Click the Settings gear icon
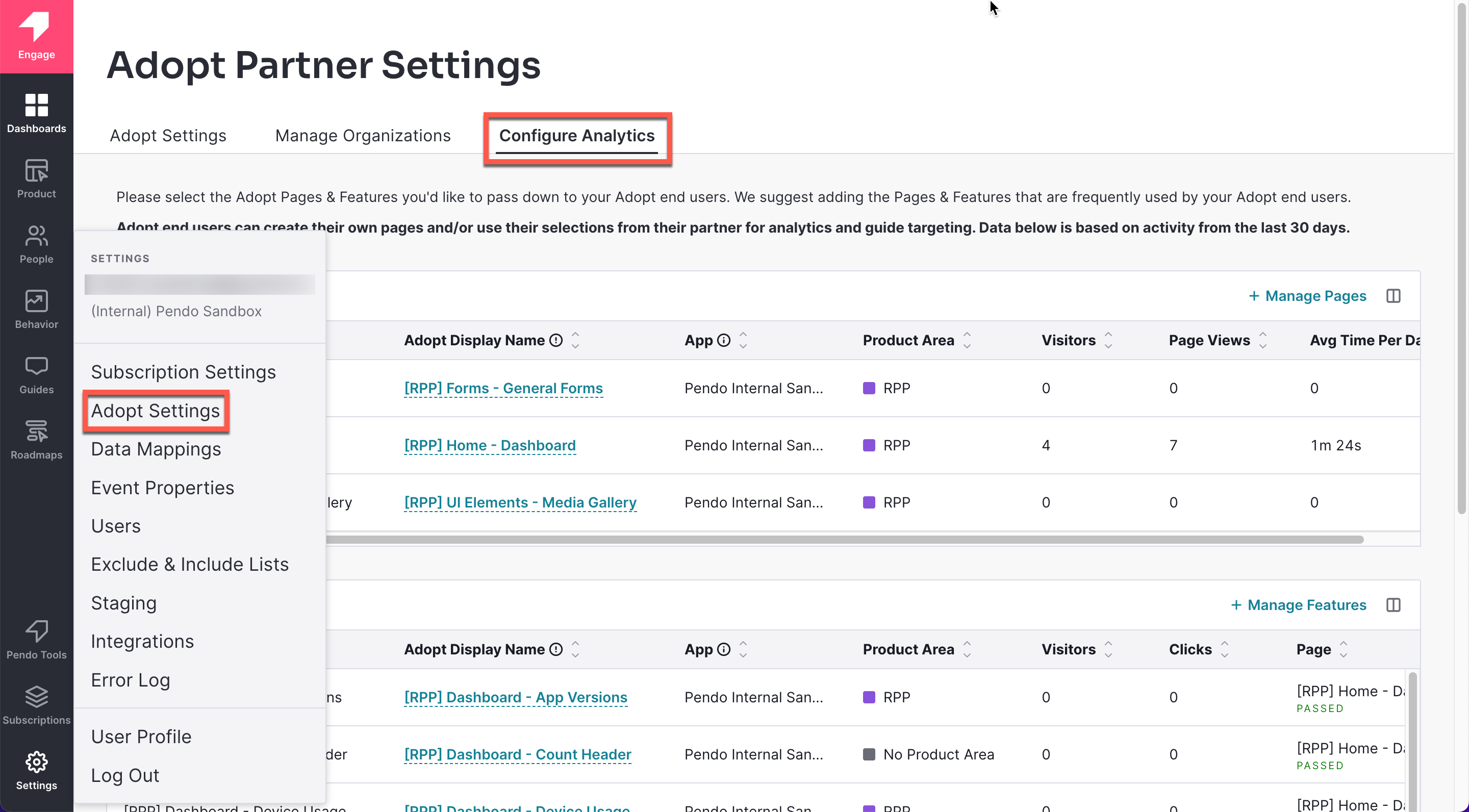 tap(37, 770)
